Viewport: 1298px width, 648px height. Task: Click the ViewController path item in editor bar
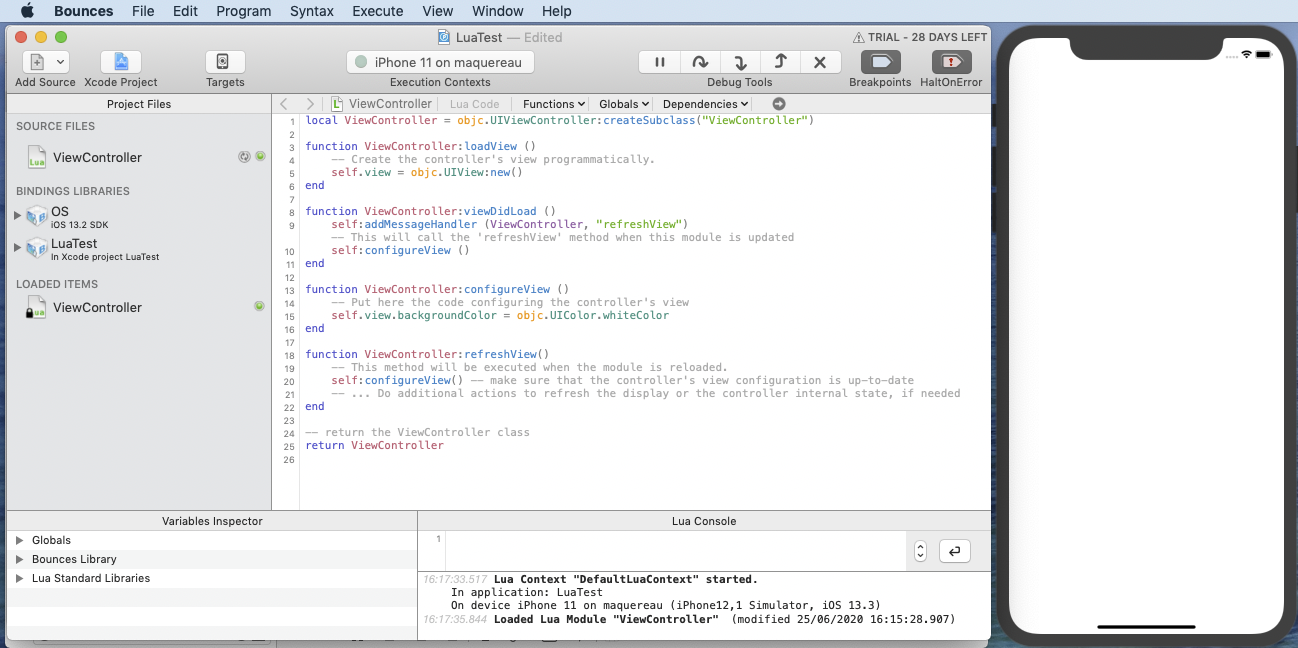(382, 104)
